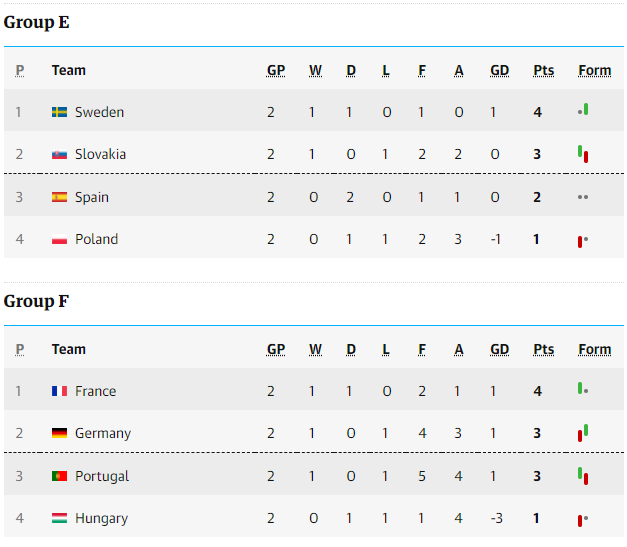This screenshot has width=627, height=547.
Task: Click the Slovakia flag icon
Action: point(59,154)
